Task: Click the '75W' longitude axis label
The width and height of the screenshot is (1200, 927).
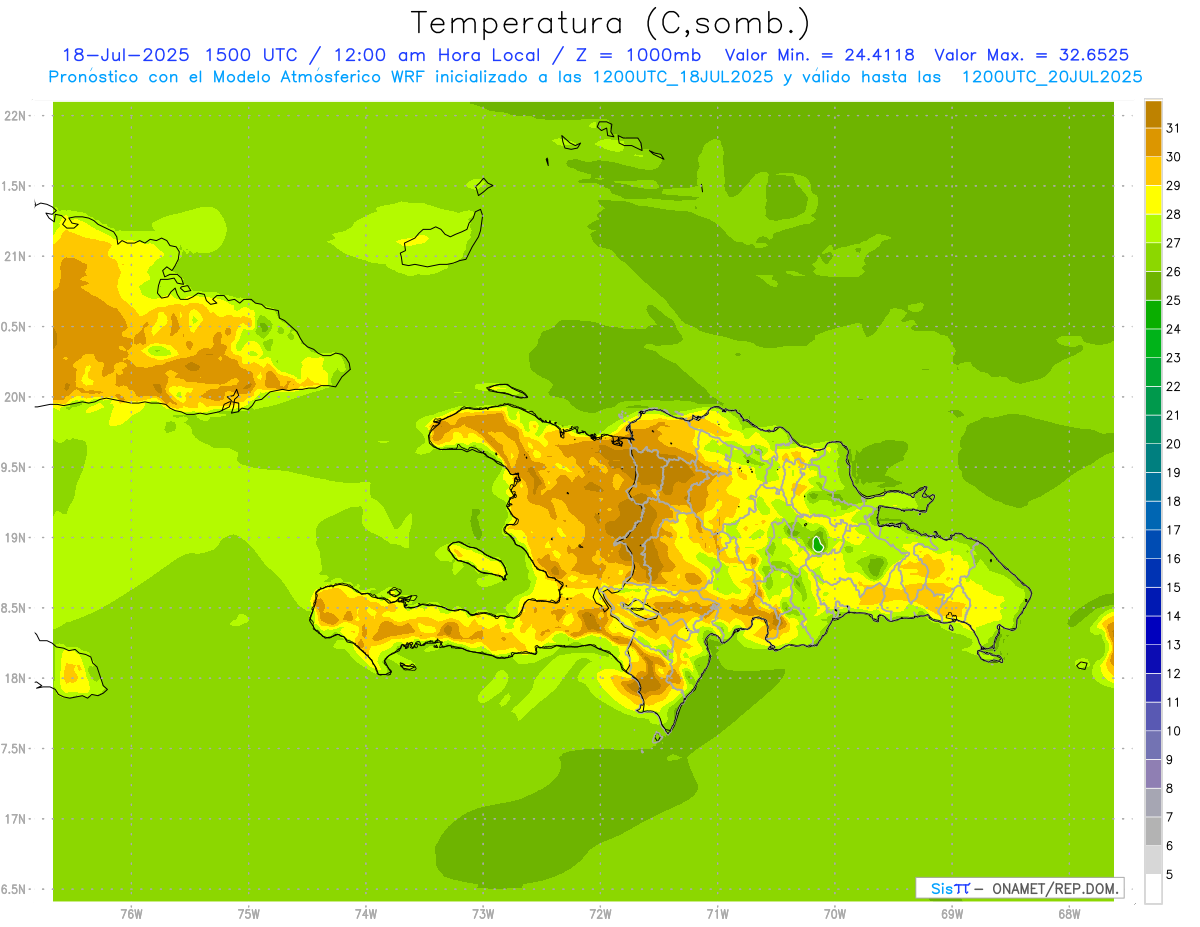Action: click(x=248, y=913)
